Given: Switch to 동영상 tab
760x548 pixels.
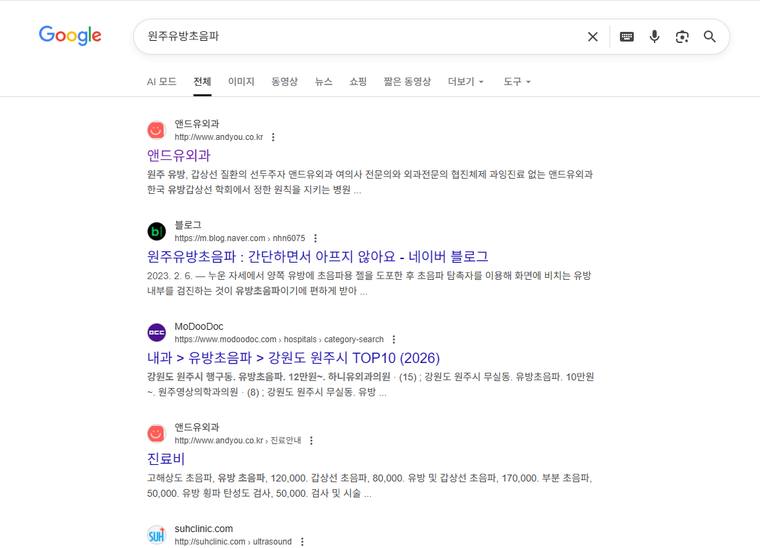Looking at the screenshot, I should coord(285,81).
